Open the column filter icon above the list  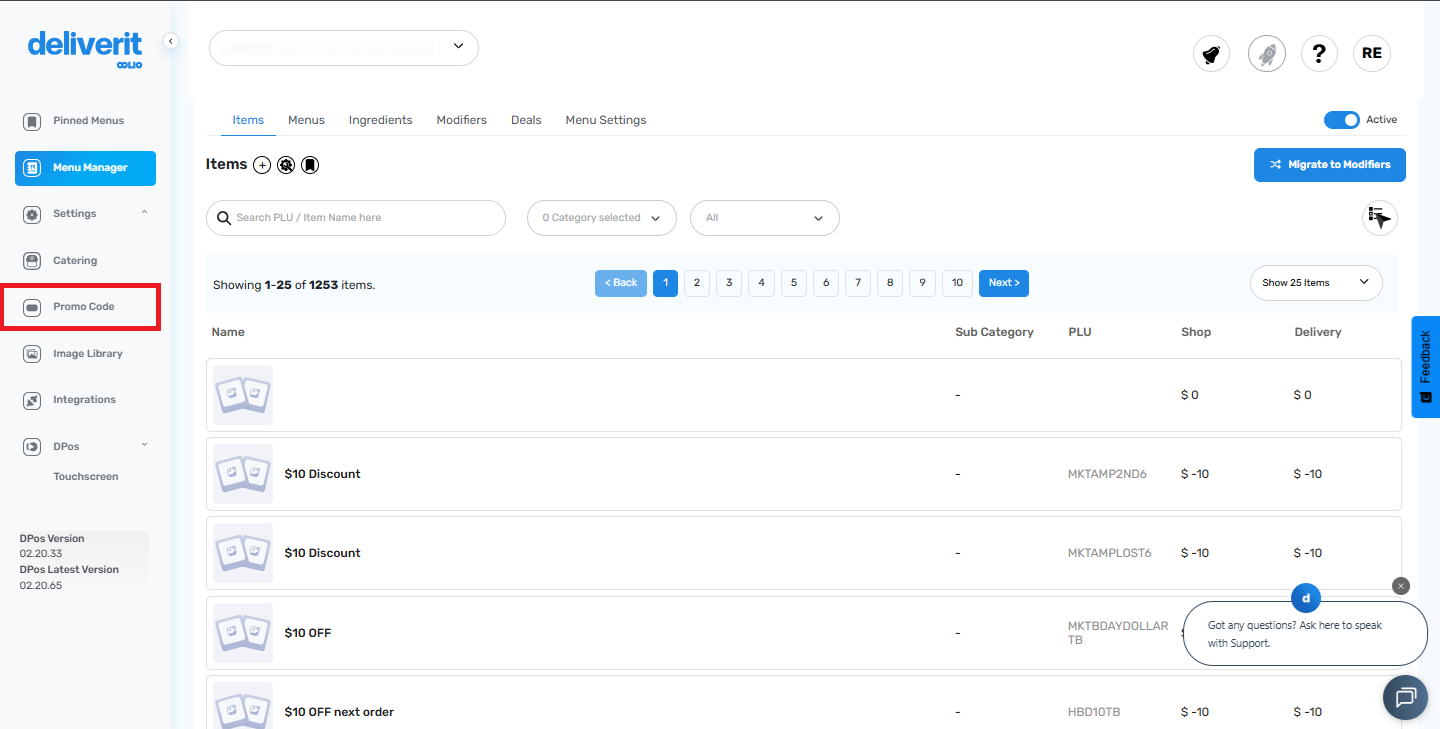(1379, 217)
